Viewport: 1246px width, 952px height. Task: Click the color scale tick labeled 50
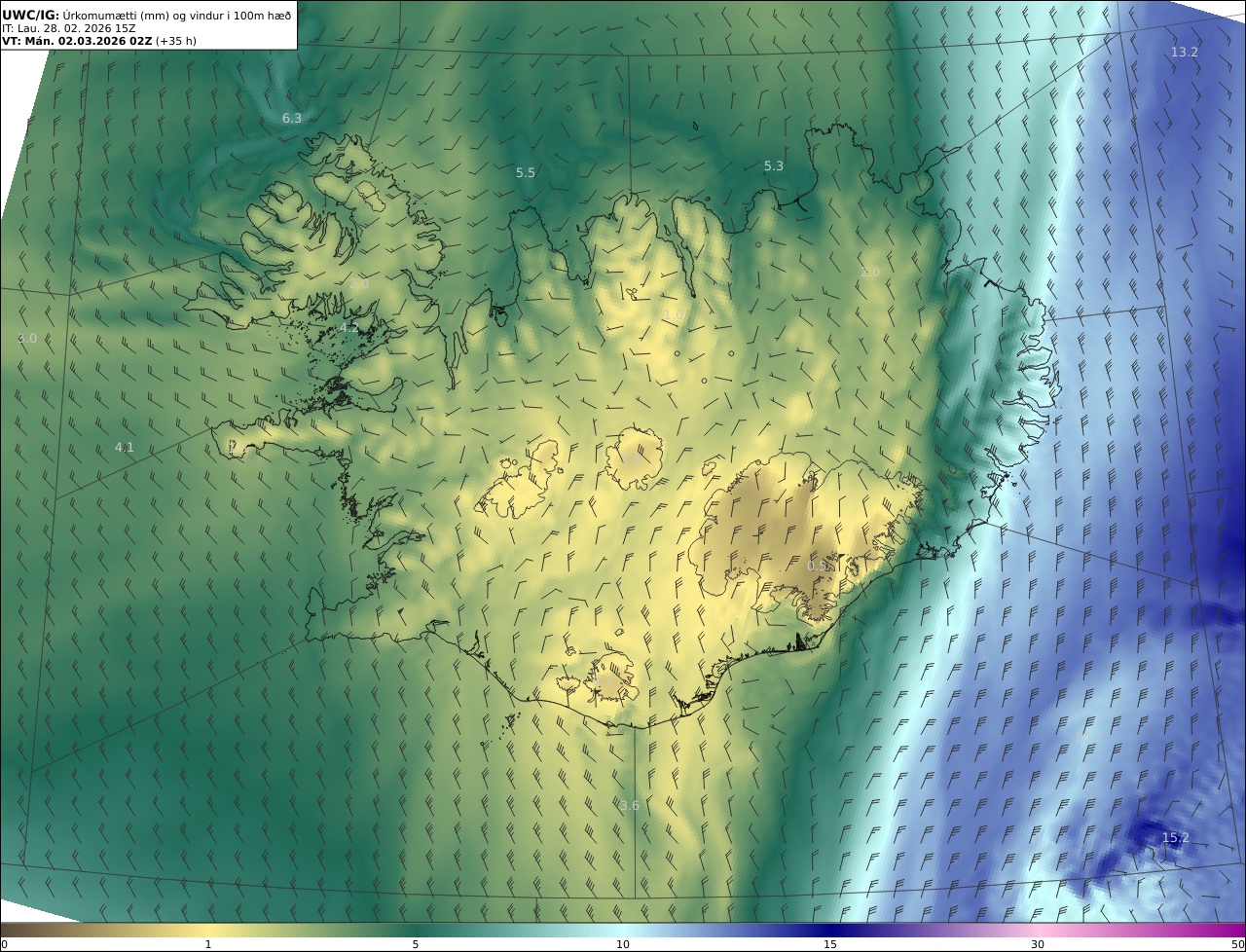click(x=1238, y=945)
